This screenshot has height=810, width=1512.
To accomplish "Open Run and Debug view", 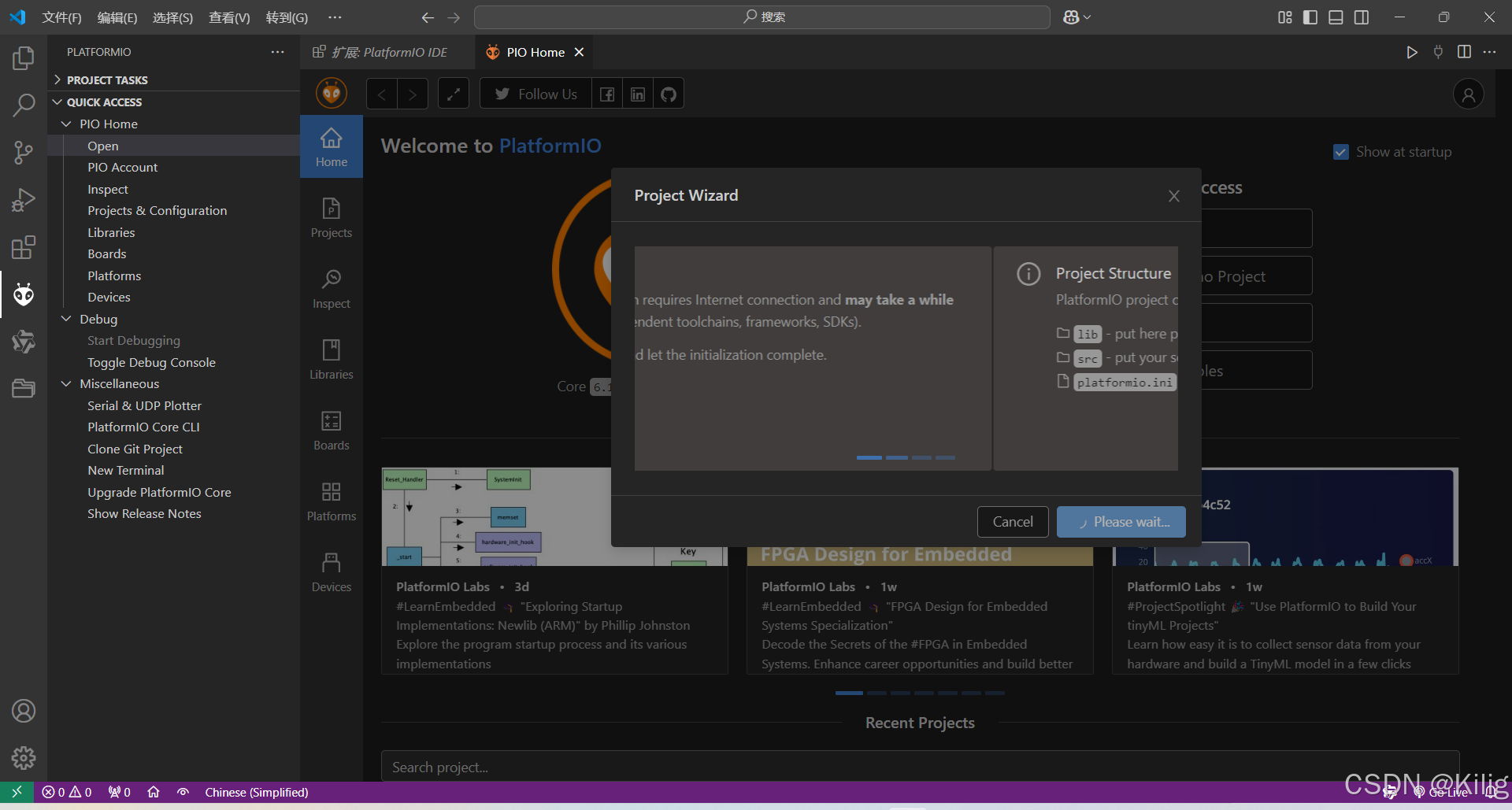I will pyautogui.click(x=24, y=200).
